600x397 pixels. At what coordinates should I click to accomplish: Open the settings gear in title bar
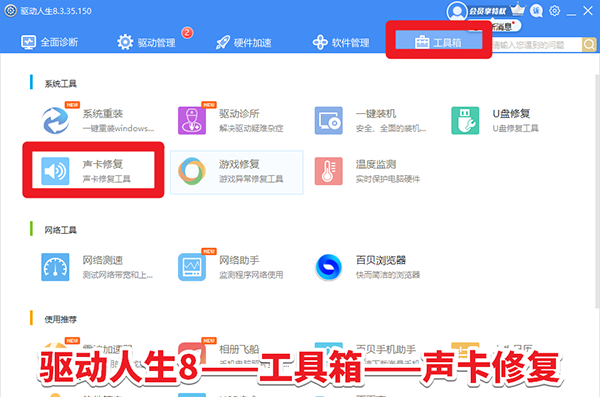click(554, 11)
